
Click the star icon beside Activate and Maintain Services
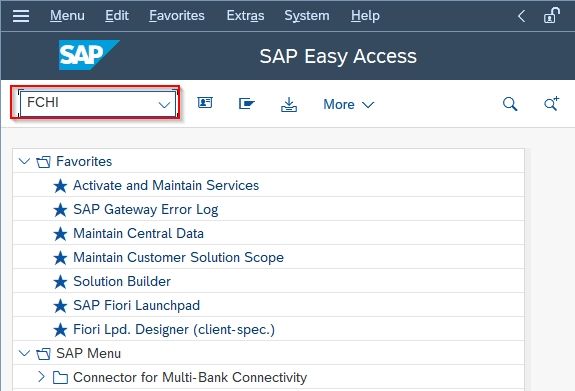pyautogui.click(x=60, y=186)
